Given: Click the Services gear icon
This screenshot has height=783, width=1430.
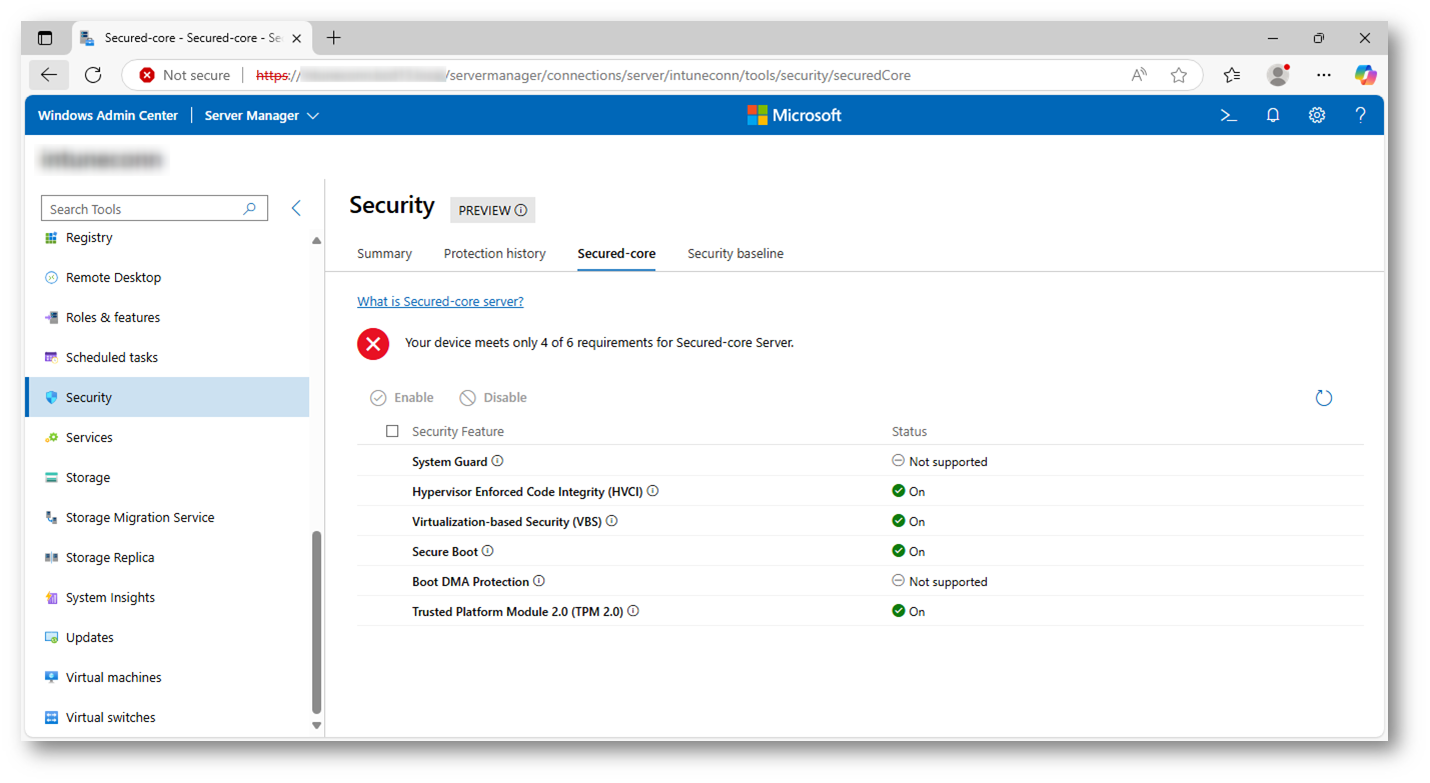Looking at the screenshot, I should click(x=51, y=438).
